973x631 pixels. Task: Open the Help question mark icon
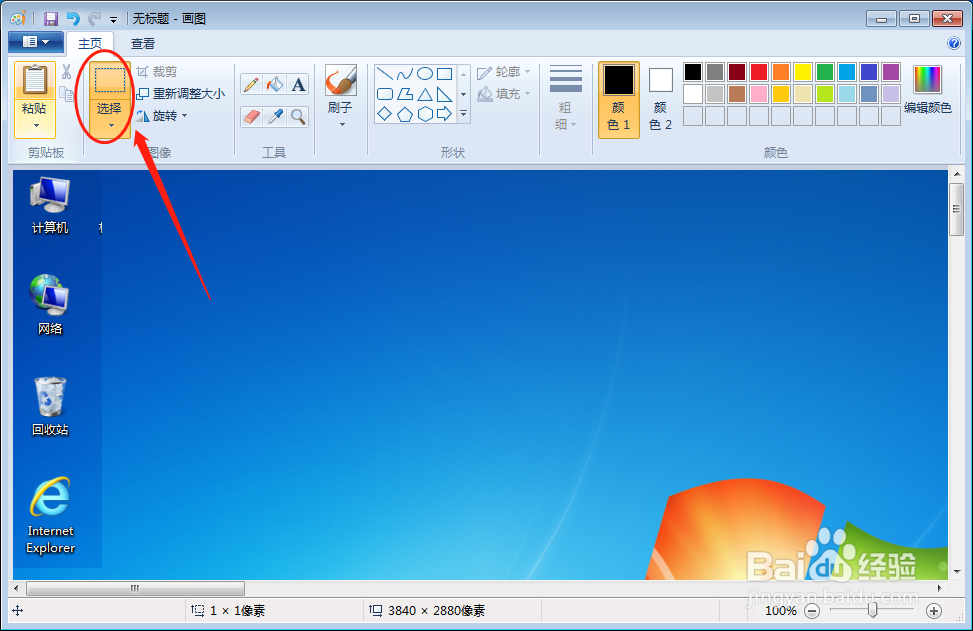954,43
